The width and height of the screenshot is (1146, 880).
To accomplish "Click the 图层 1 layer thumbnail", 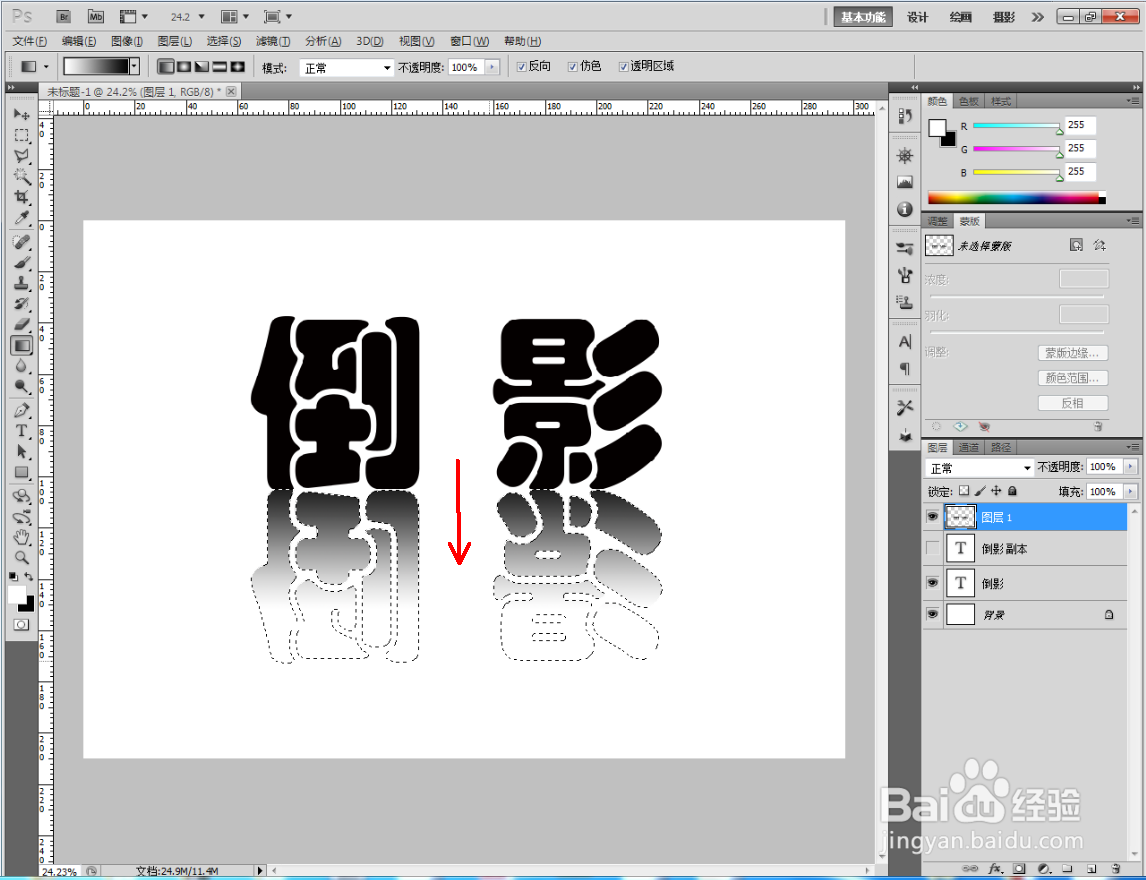I will point(958,517).
